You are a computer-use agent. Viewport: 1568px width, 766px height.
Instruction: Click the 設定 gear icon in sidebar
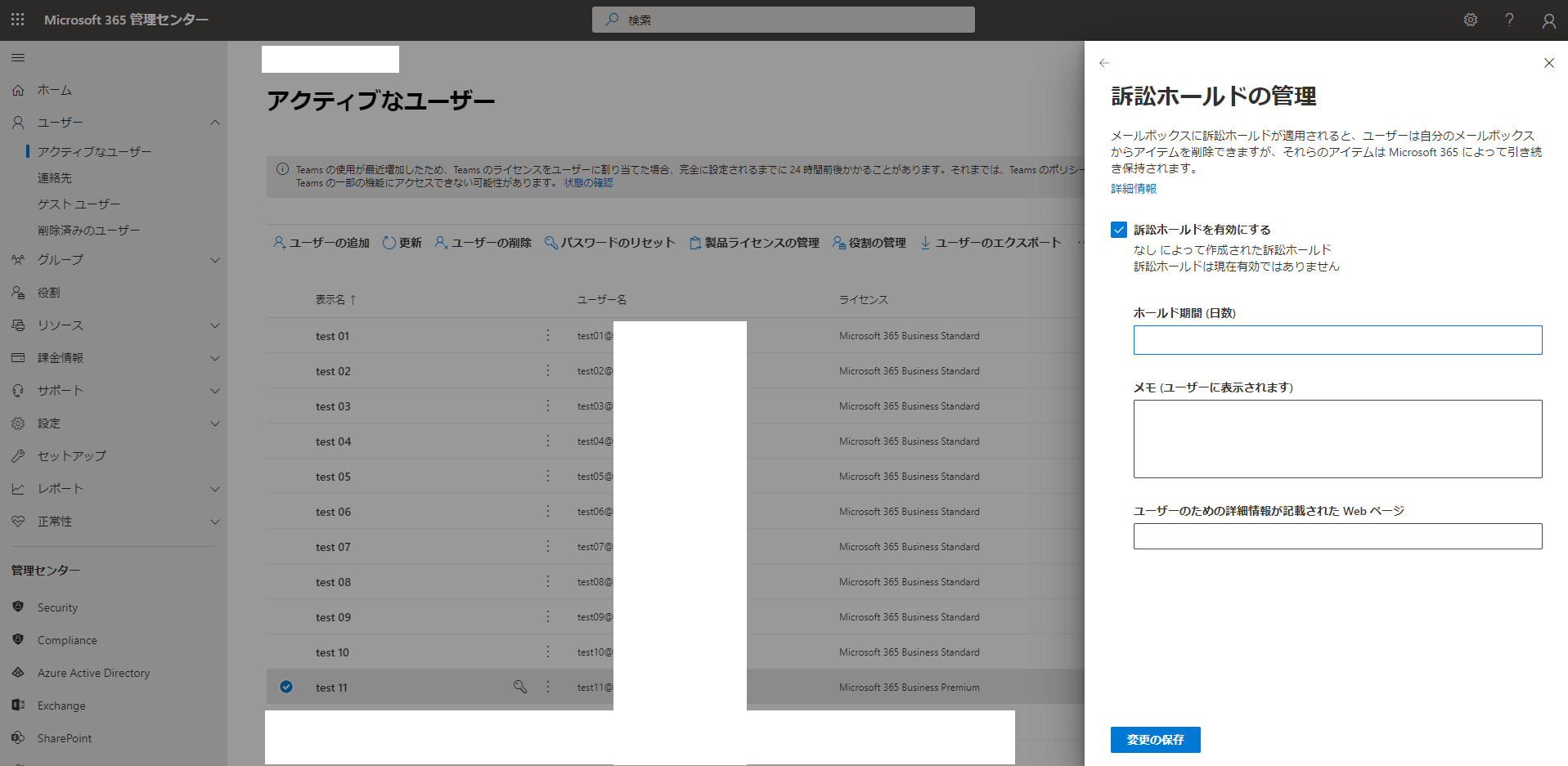18,423
